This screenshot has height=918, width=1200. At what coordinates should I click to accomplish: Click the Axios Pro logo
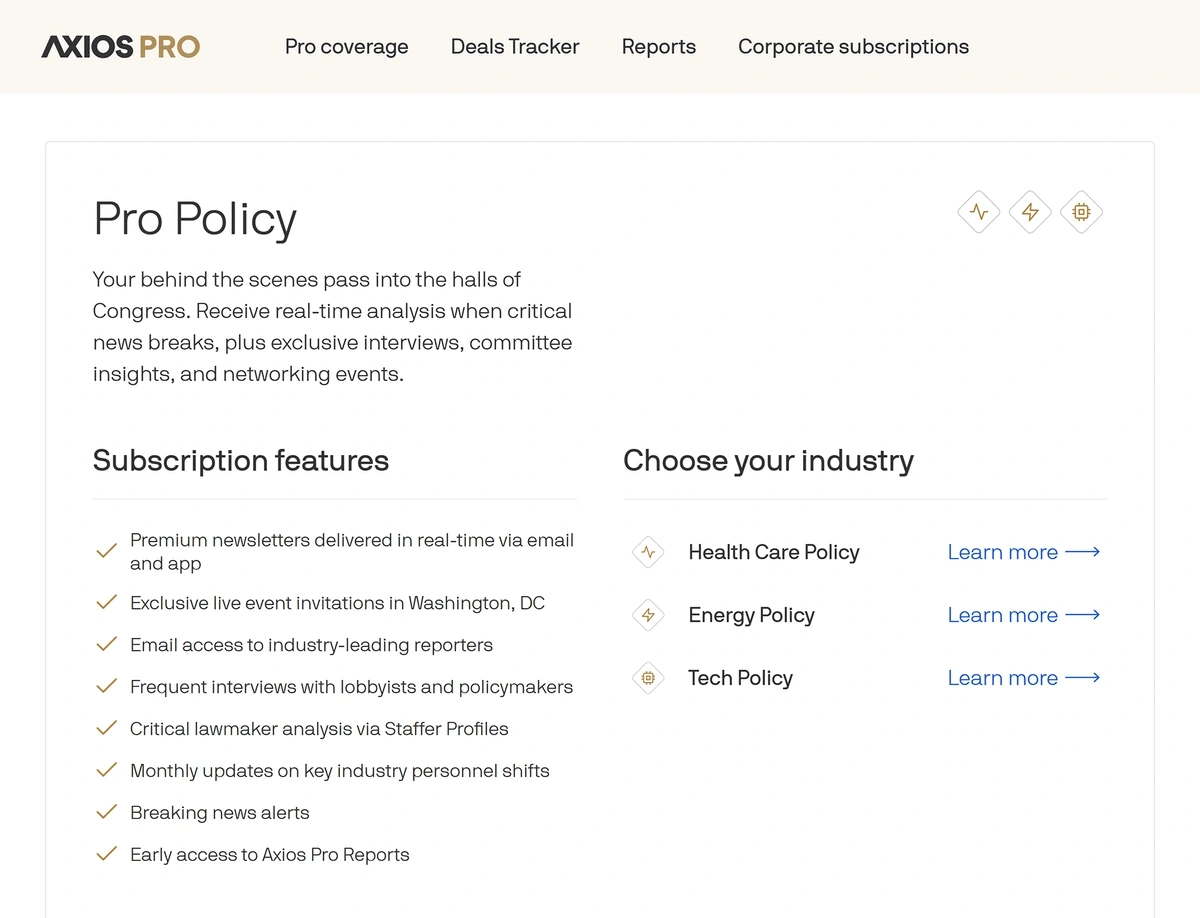coord(121,47)
